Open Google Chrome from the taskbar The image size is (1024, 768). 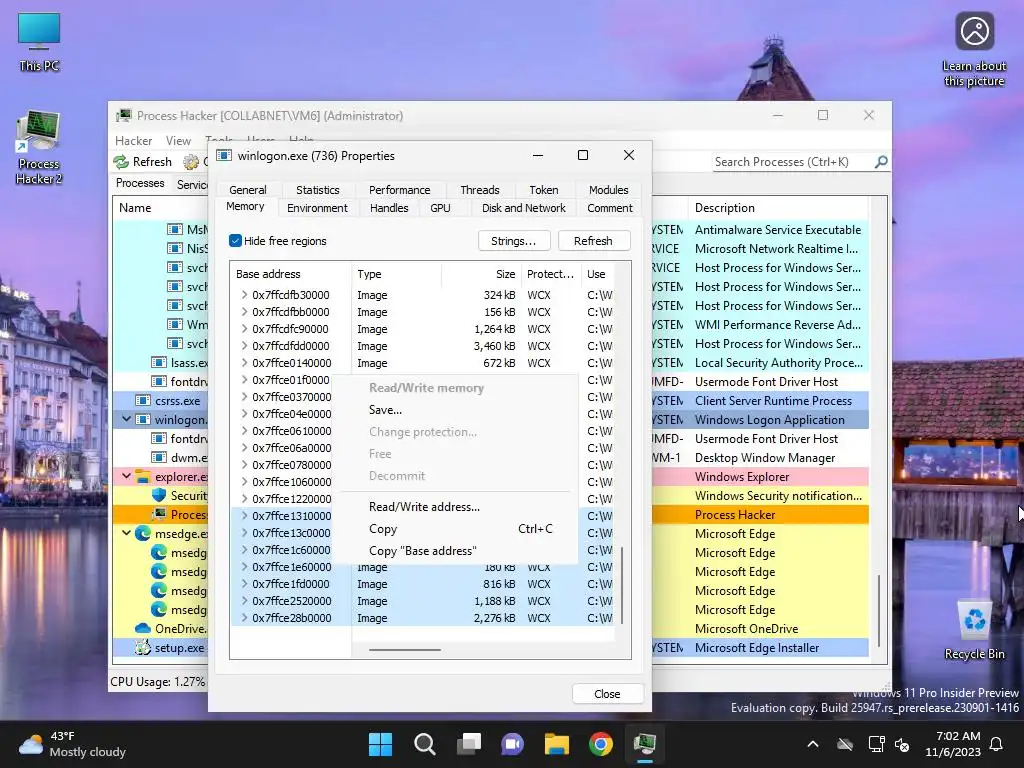[x=601, y=744]
